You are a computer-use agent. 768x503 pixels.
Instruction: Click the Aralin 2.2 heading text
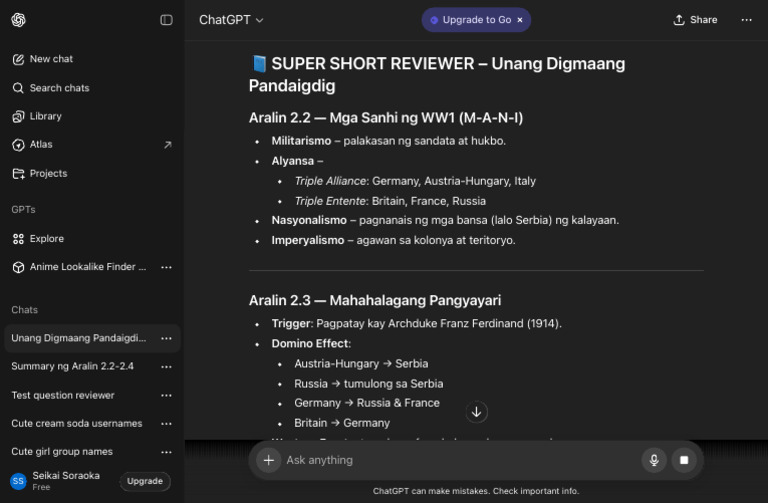[386, 118]
